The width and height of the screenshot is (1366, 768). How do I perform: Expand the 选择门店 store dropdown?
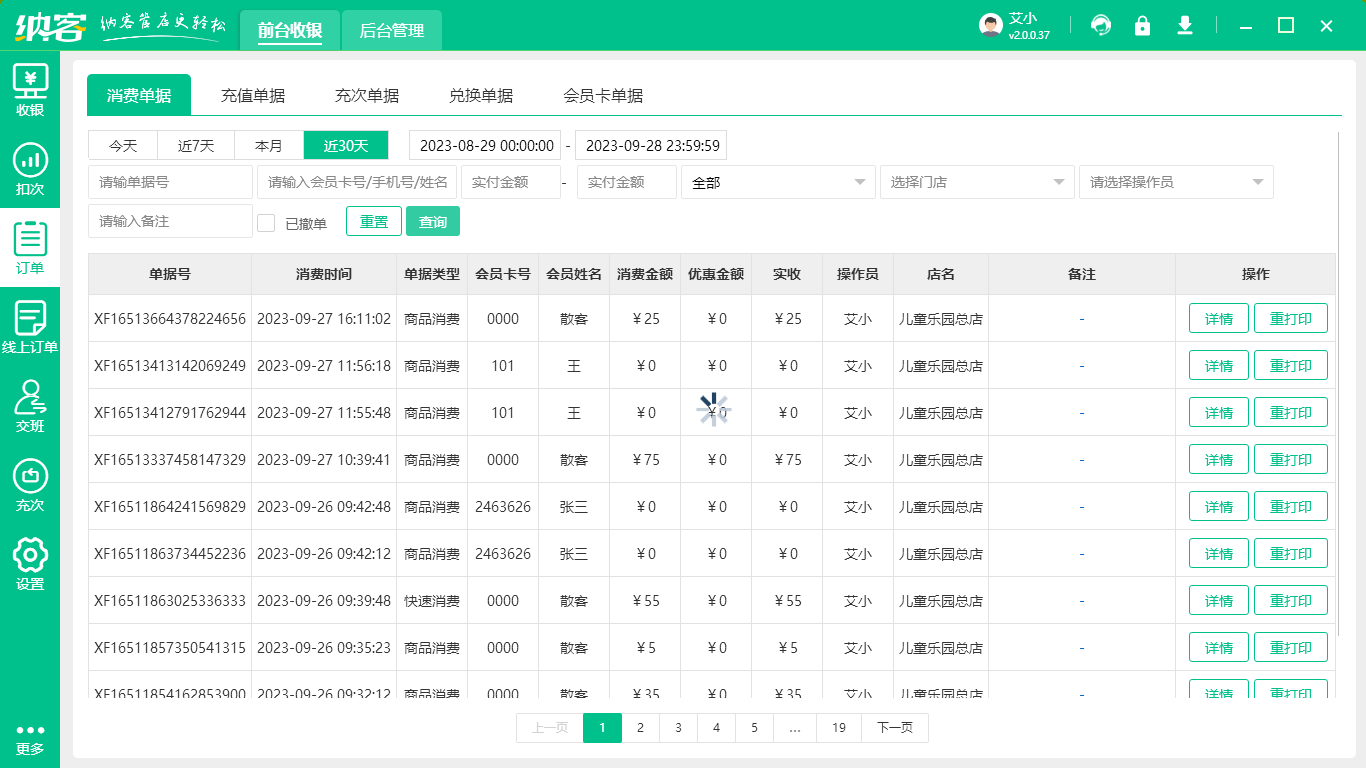click(x=976, y=182)
